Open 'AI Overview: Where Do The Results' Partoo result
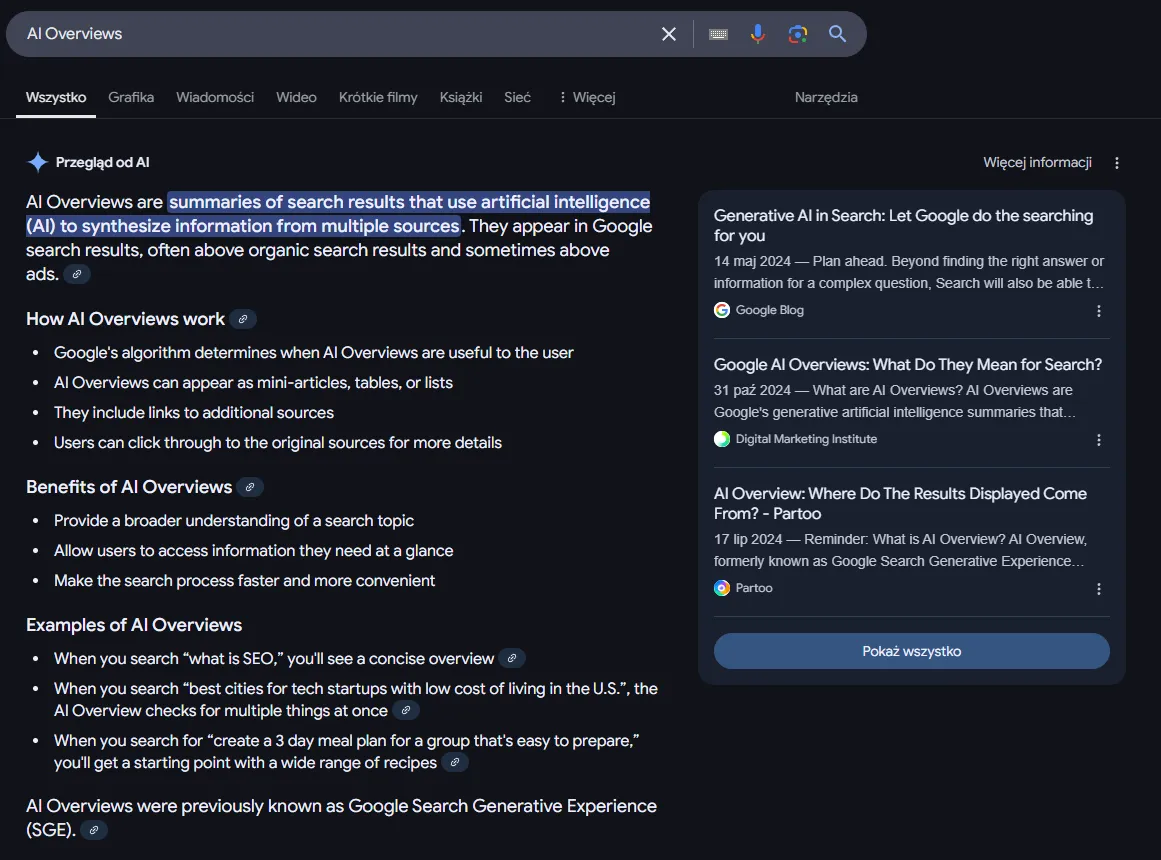This screenshot has width=1161, height=860. pos(900,504)
